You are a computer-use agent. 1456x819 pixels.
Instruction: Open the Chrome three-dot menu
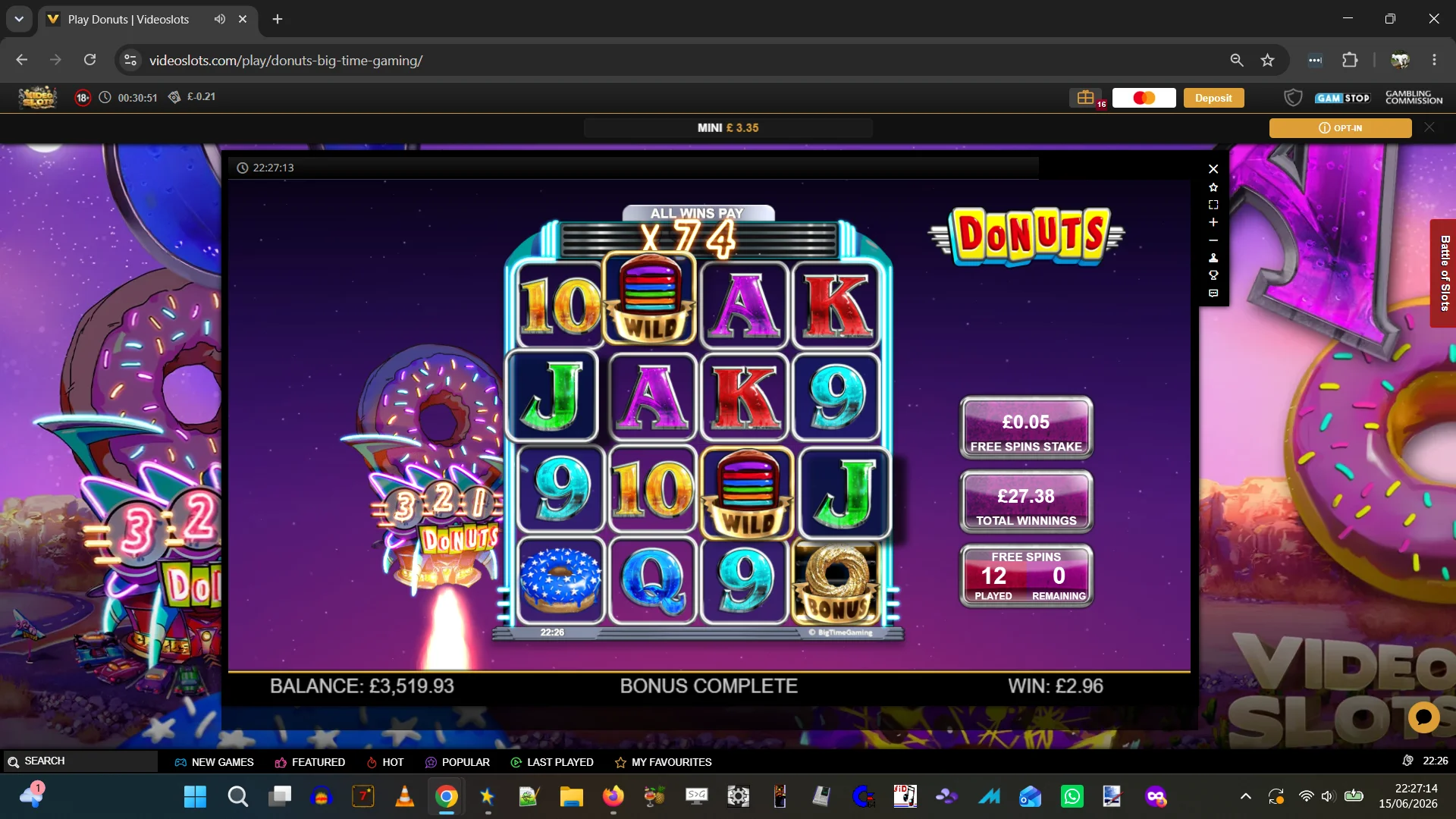coord(1434,60)
